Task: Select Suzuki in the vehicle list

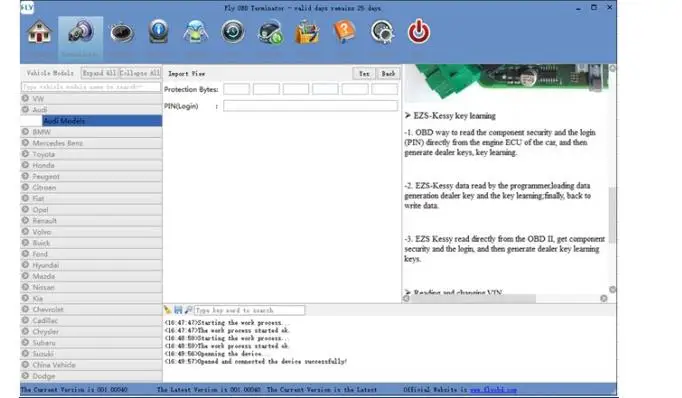Action: click(x=91, y=354)
